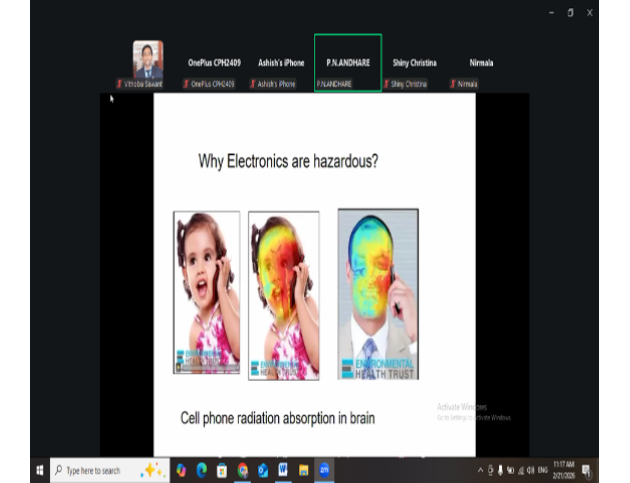Select the Shiny Christina participant tile
630x483 pixels.
(x=414, y=63)
